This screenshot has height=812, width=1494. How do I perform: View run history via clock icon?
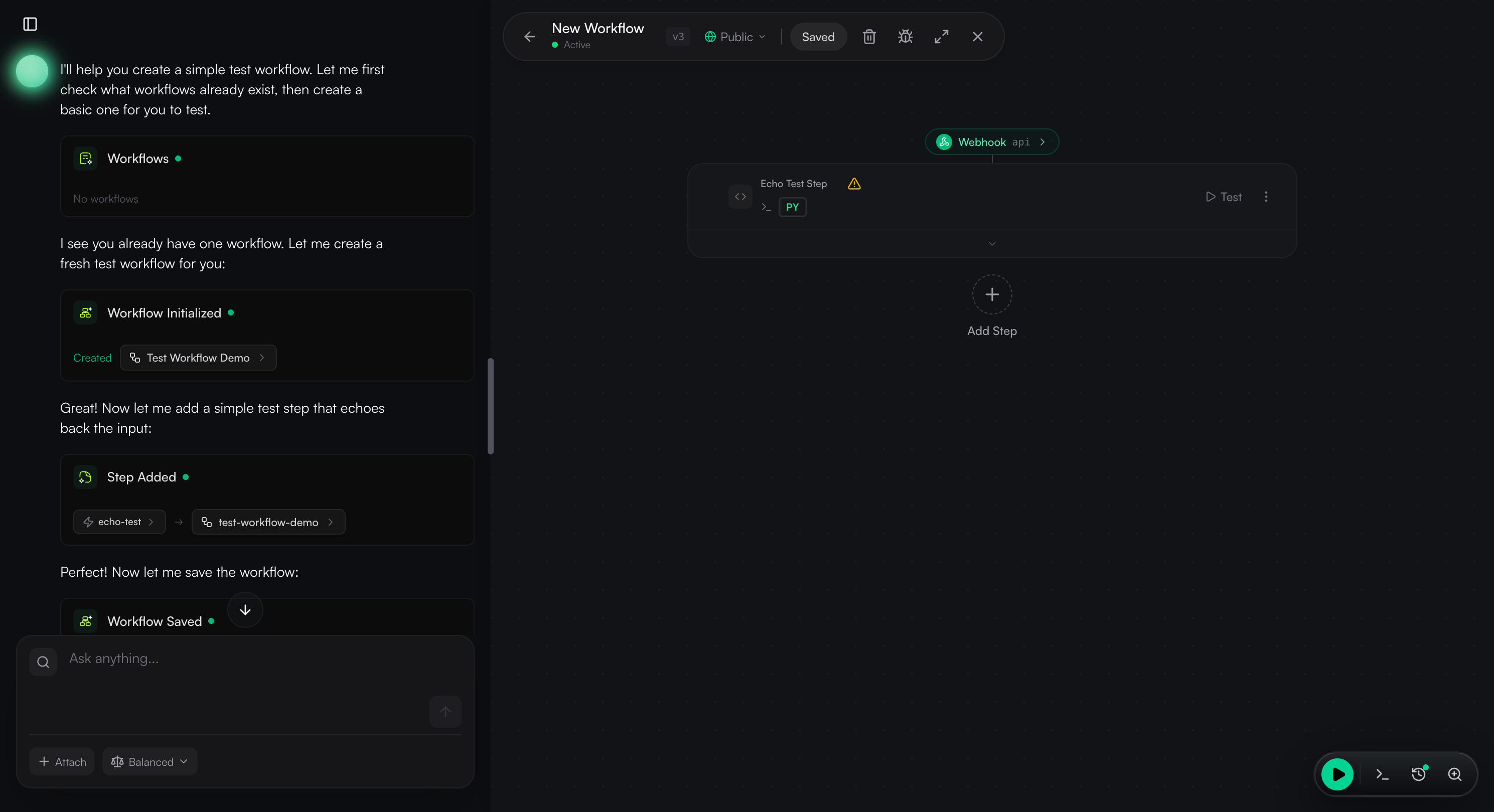(x=1419, y=774)
